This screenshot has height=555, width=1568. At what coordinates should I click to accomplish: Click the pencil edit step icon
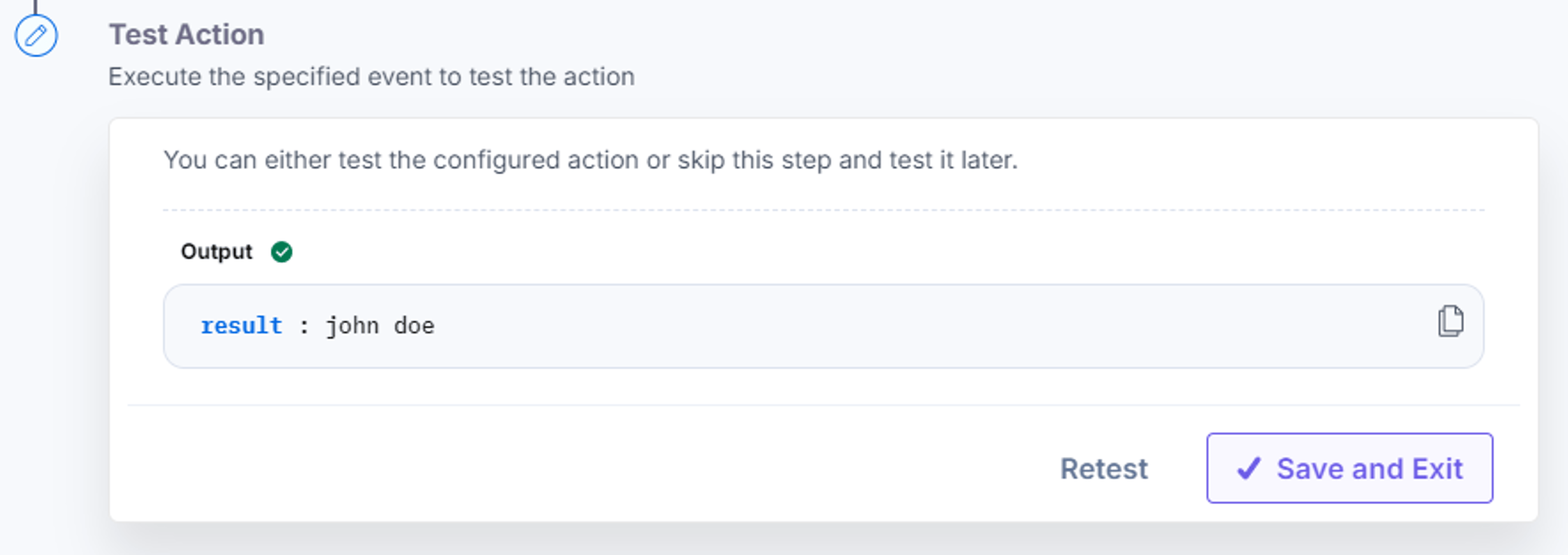pyautogui.click(x=36, y=35)
